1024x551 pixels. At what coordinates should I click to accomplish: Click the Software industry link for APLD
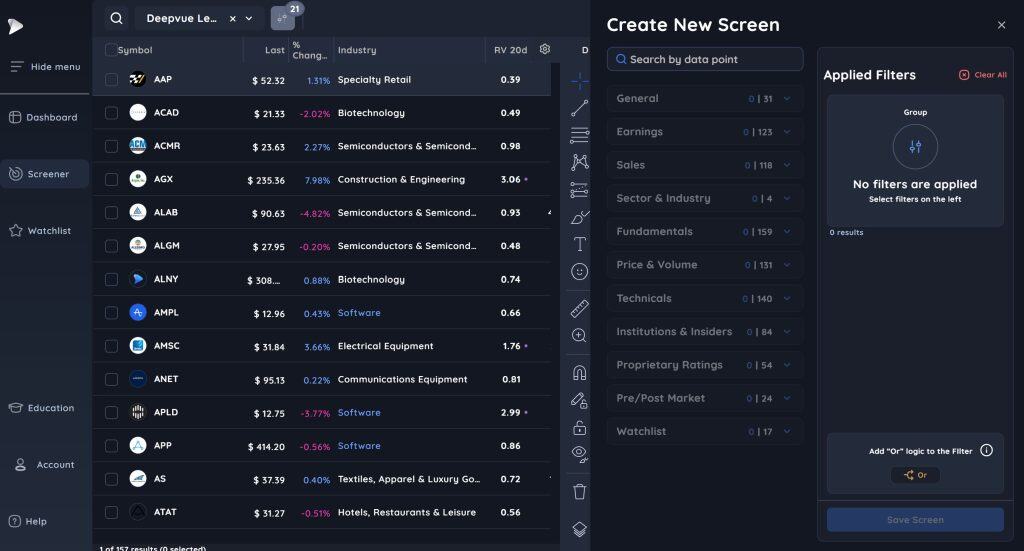(359, 413)
